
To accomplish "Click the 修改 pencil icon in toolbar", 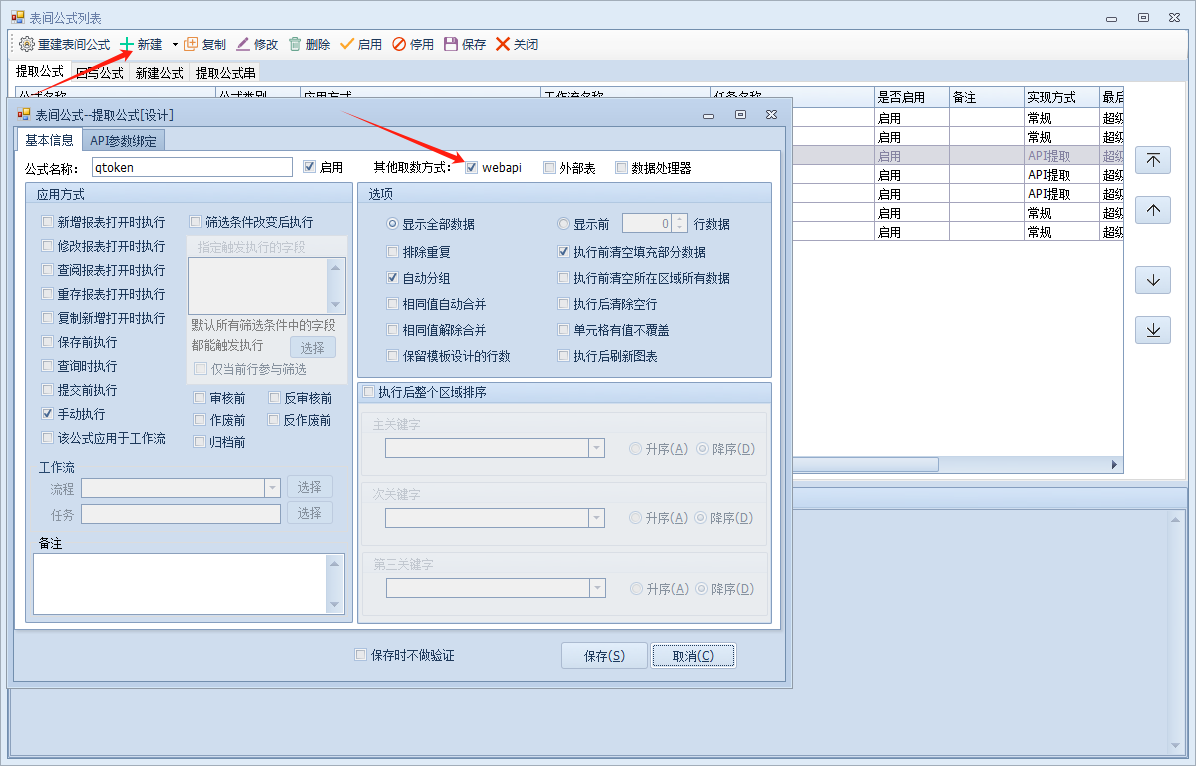I will [x=243, y=45].
